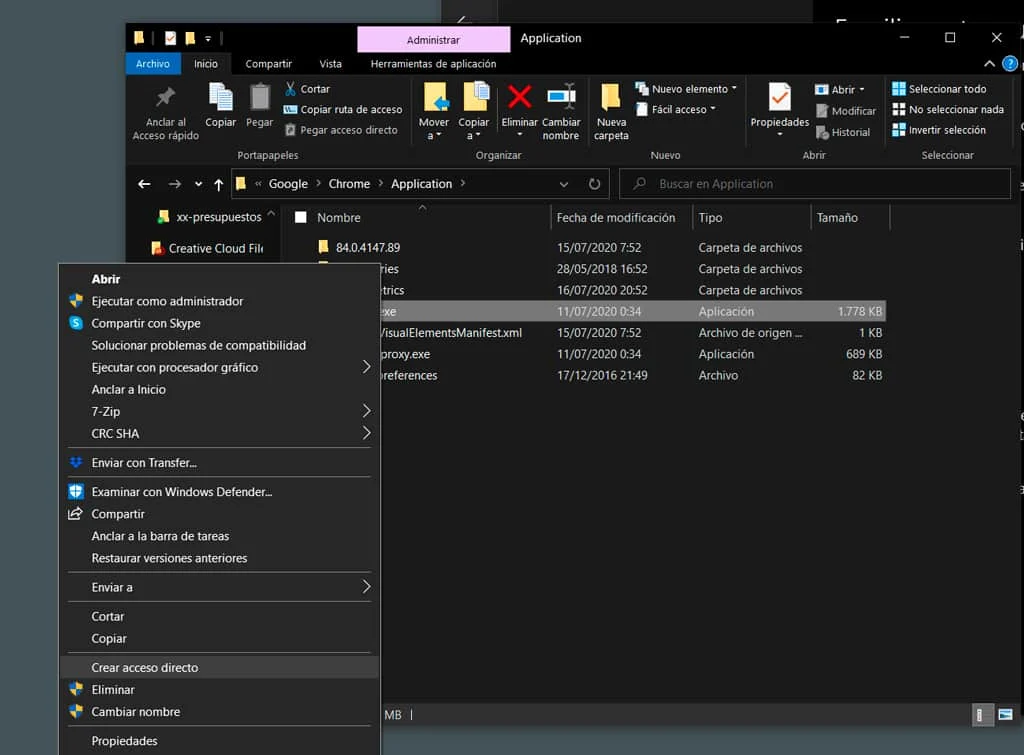Open the 84.0.4147.89 folder
Image resolution: width=1024 pixels, height=755 pixels.
[x=367, y=247]
